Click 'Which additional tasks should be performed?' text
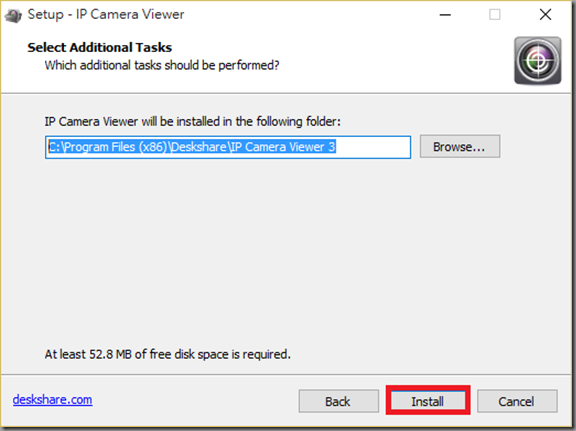This screenshot has height=431, width=576. [x=162, y=65]
